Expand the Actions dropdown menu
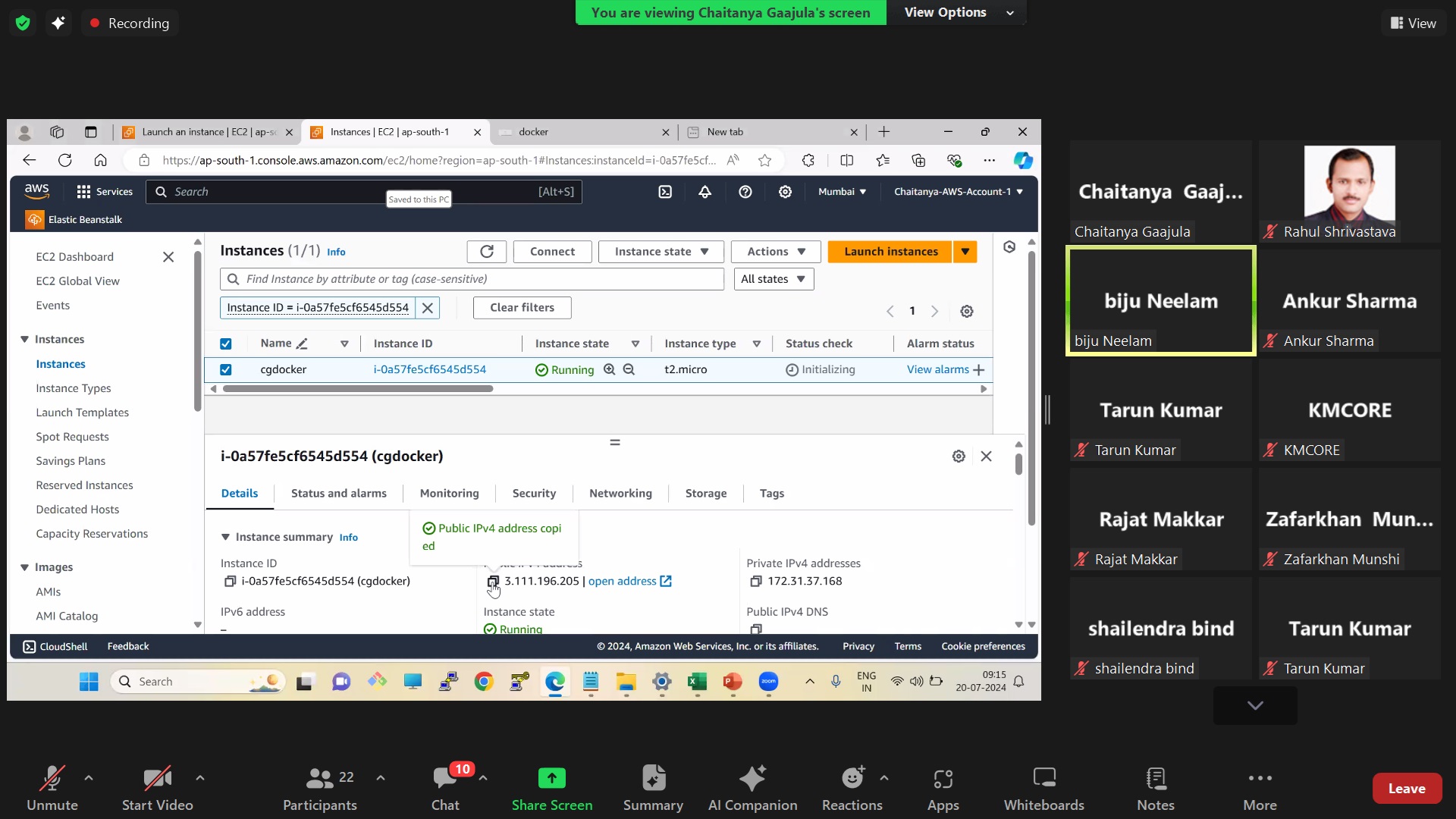The width and height of the screenshot is (1456, 819). point(776,252)
